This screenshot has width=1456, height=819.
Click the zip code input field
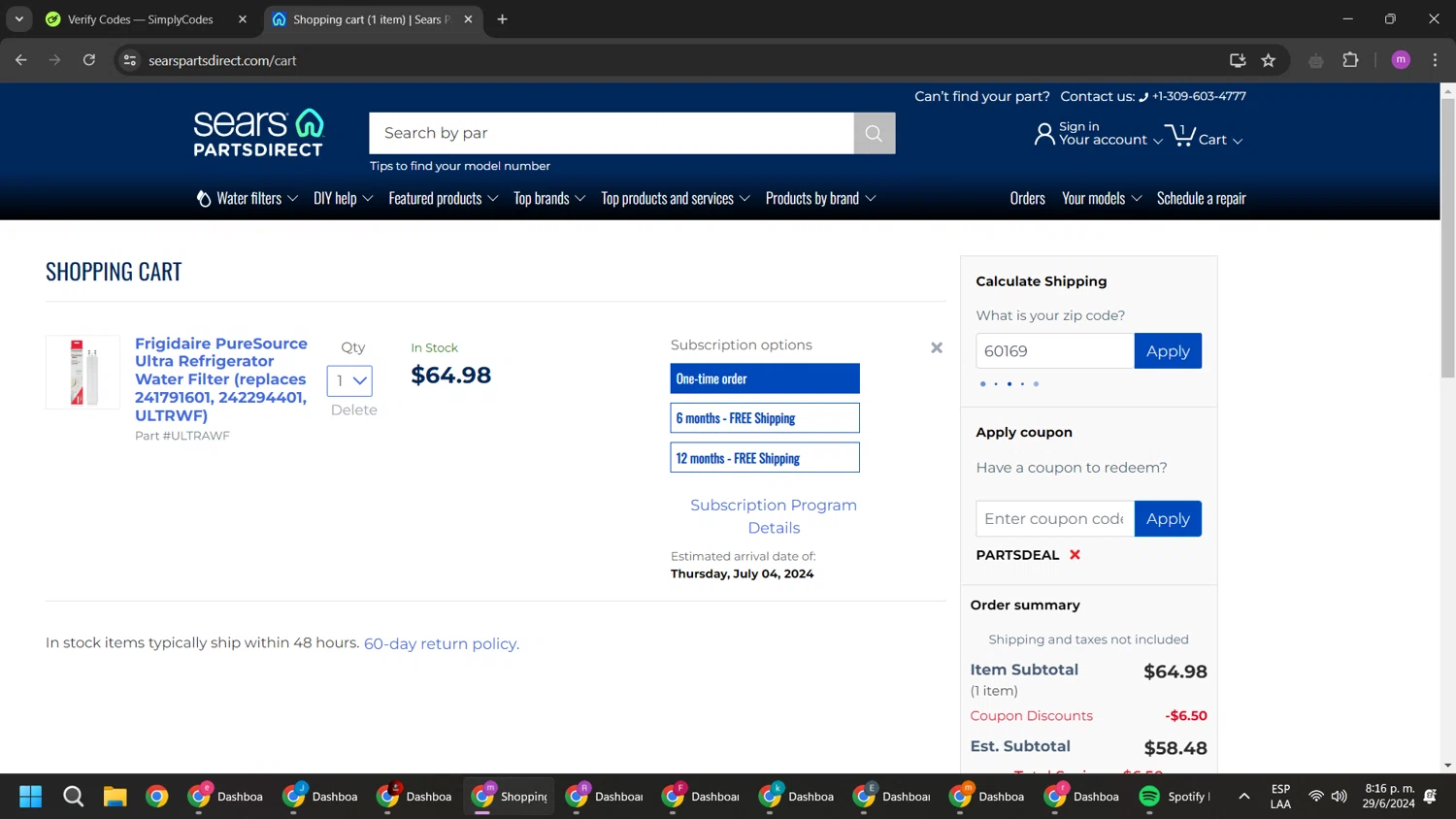click(1055, 351)
